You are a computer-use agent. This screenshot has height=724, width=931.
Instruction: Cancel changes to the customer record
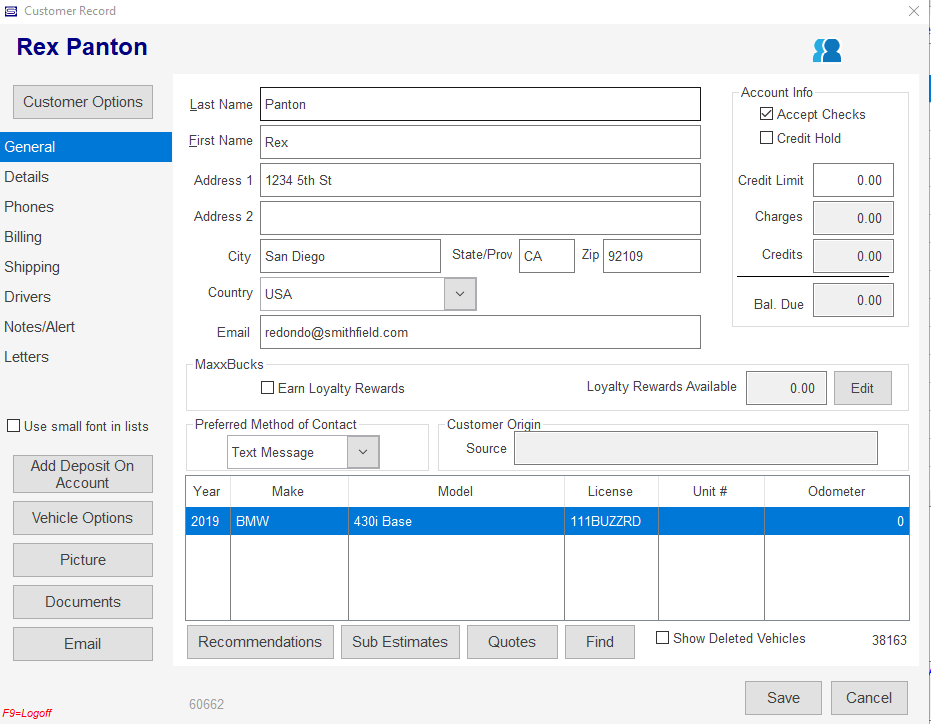(869, 698)
